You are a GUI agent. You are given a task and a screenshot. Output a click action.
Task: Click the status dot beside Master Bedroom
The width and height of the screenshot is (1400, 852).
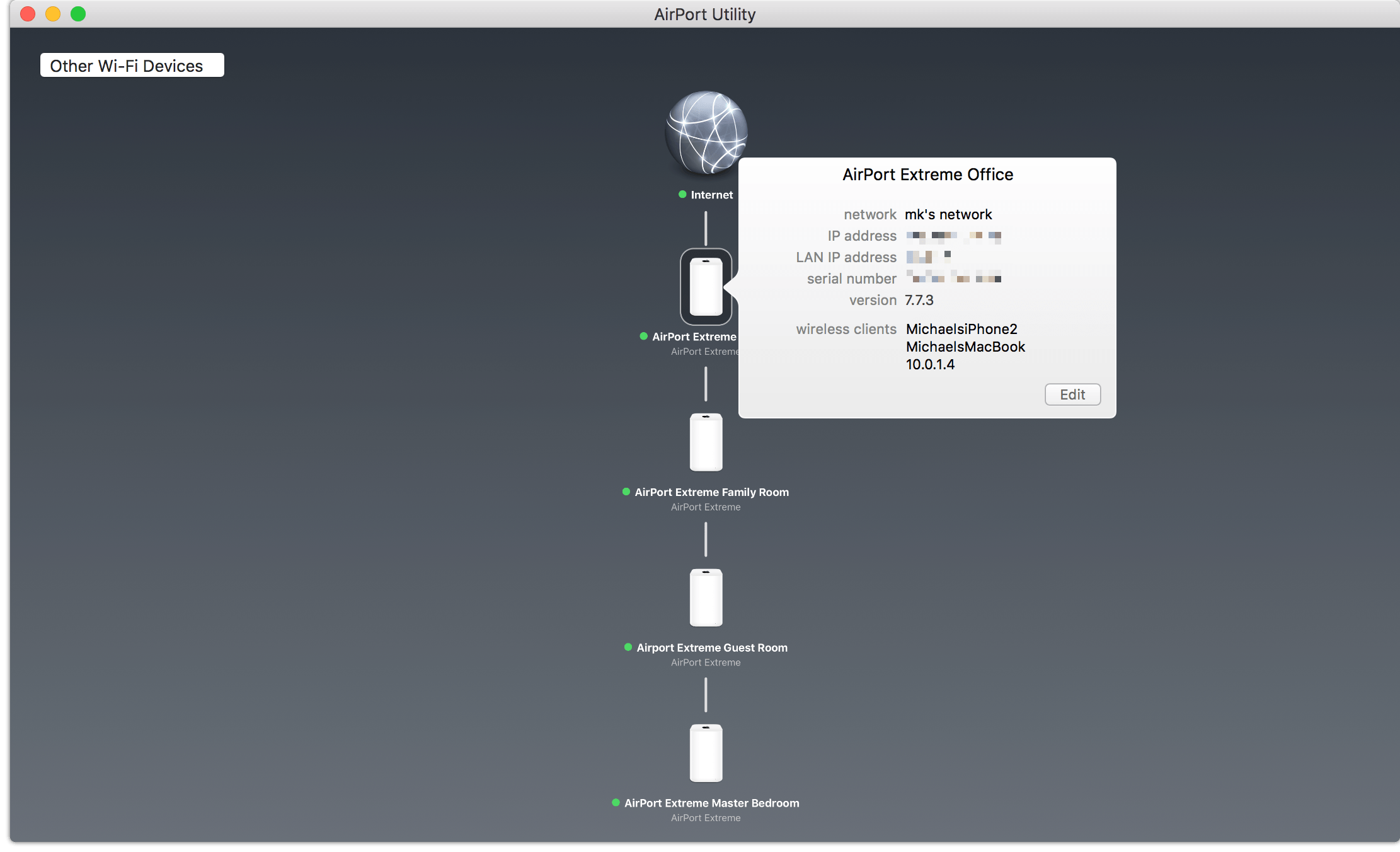(616, 802)
